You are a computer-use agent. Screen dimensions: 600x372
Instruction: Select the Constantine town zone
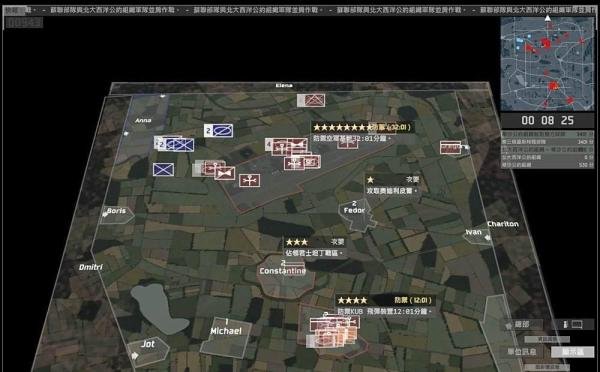pyautogui.click(x=285, y=277)
